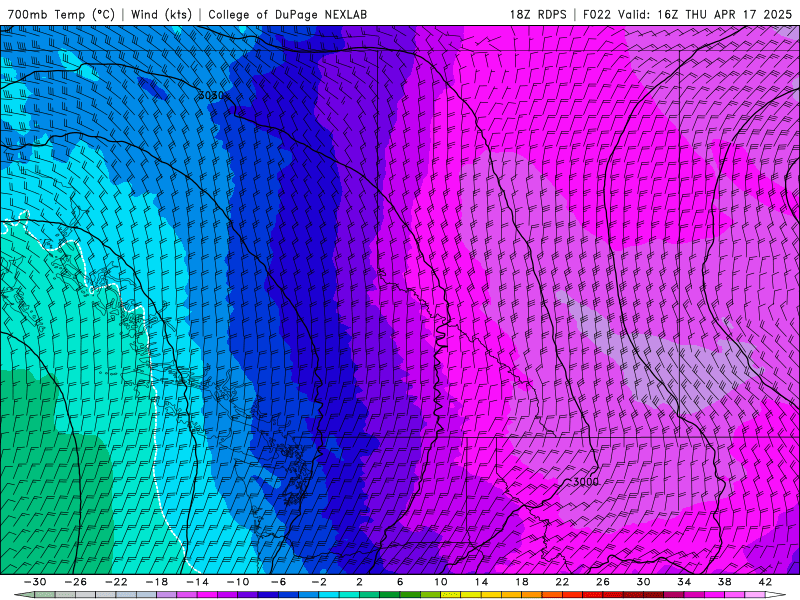Click the '18Z RDPS' model label
The width and height of the screenshot is (800, 600).
click(x=538, y=14)
